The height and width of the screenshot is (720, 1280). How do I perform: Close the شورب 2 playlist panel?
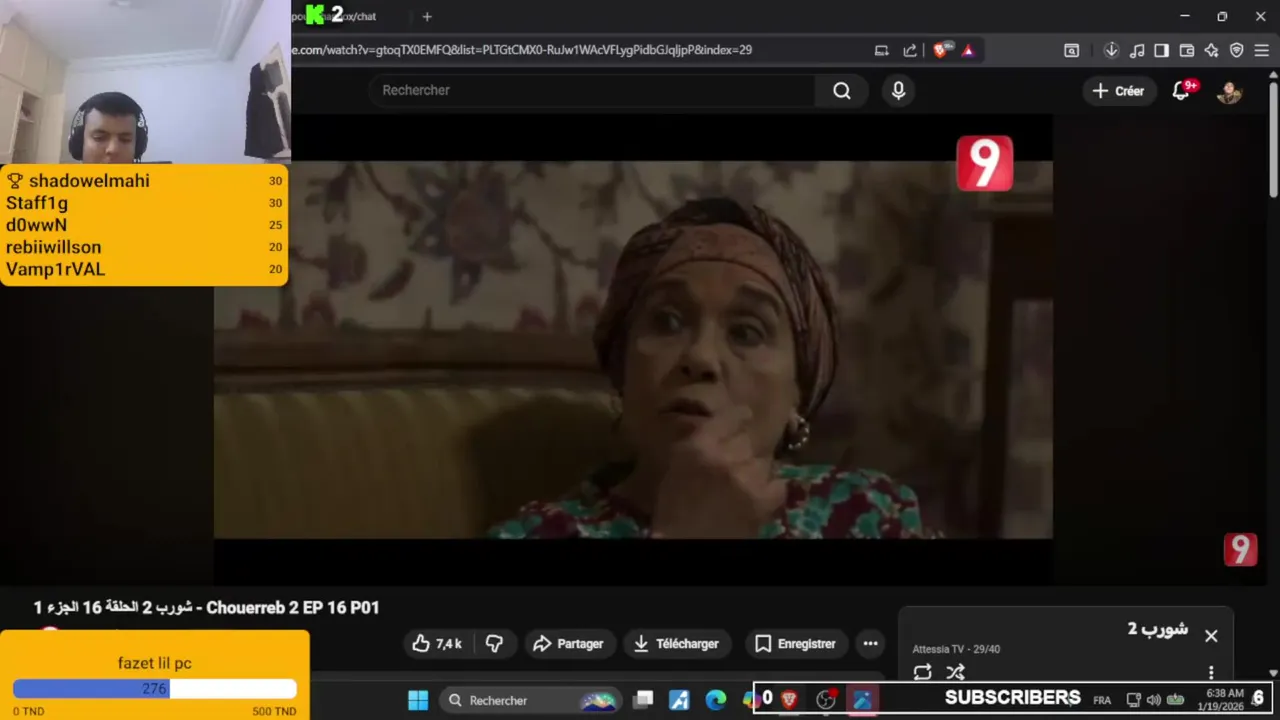(1211, 636)
